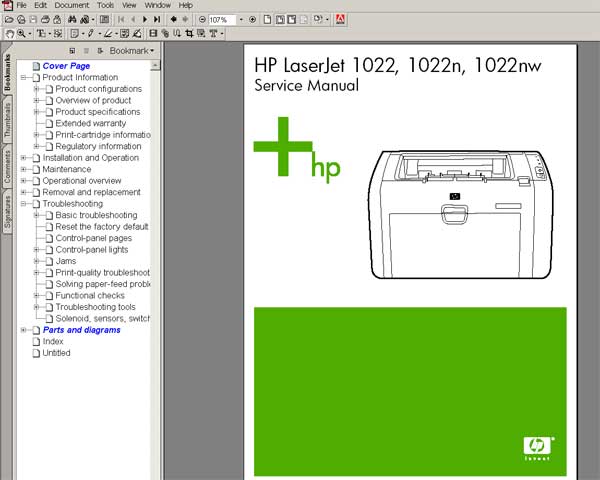Go to the next page
The height and width of the screenshot is (480, 600).
coord(145,20)
